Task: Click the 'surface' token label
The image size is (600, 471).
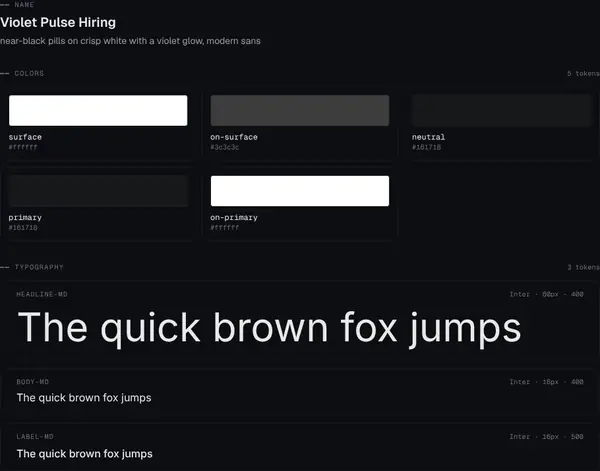Action: [25, 137]
